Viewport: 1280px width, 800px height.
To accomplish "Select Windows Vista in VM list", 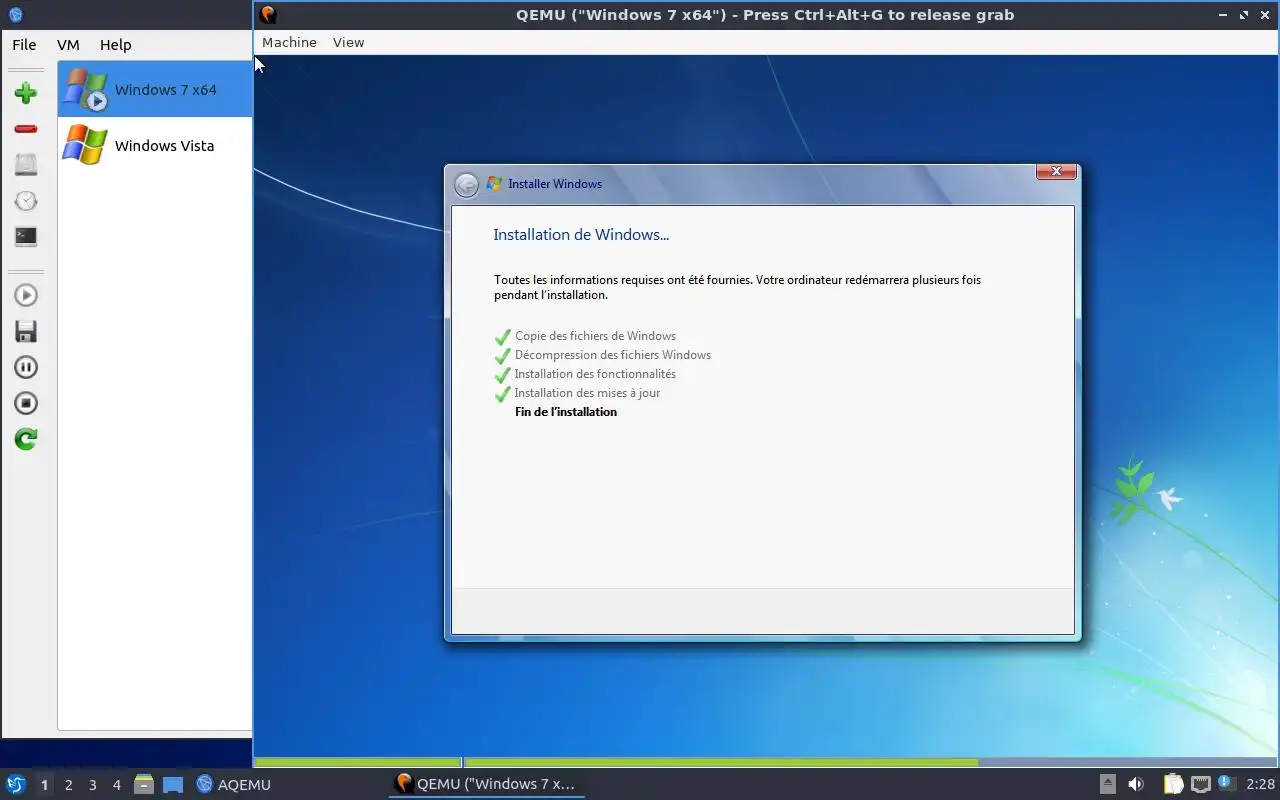I will pos(155,145).
